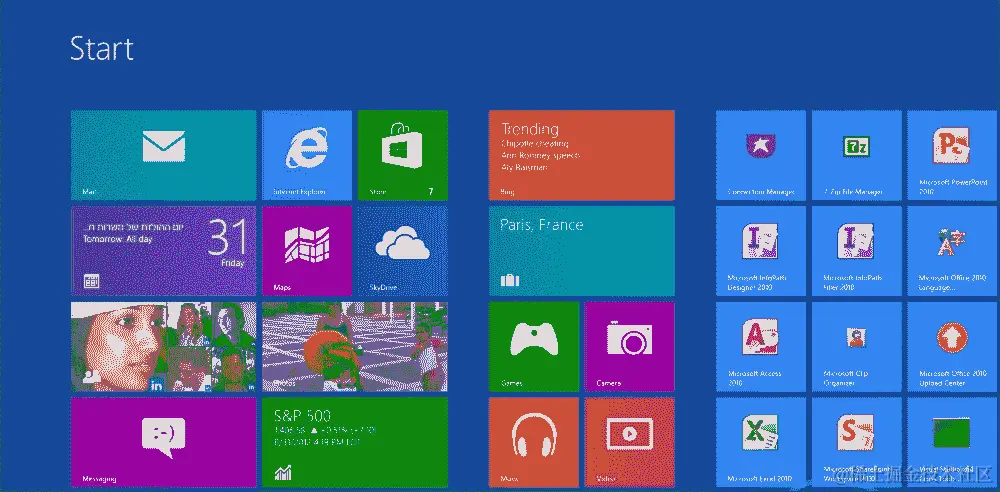Open the purple star shield app tile
Screen dimensions: 1000x492
pyautogui.click(x=761, y=155)
